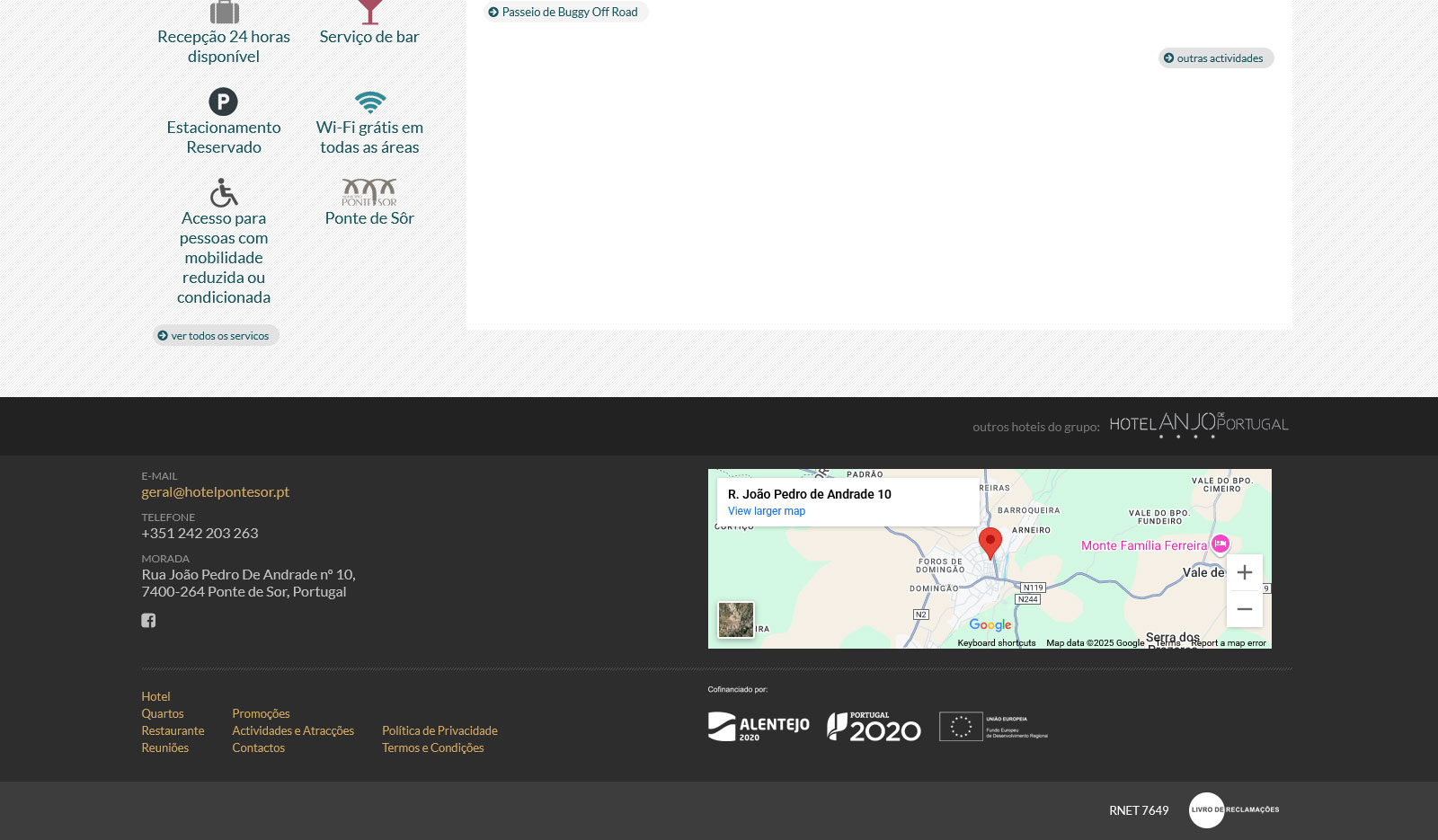
Task: Open Política de Privacidade page
Action: 439,731
